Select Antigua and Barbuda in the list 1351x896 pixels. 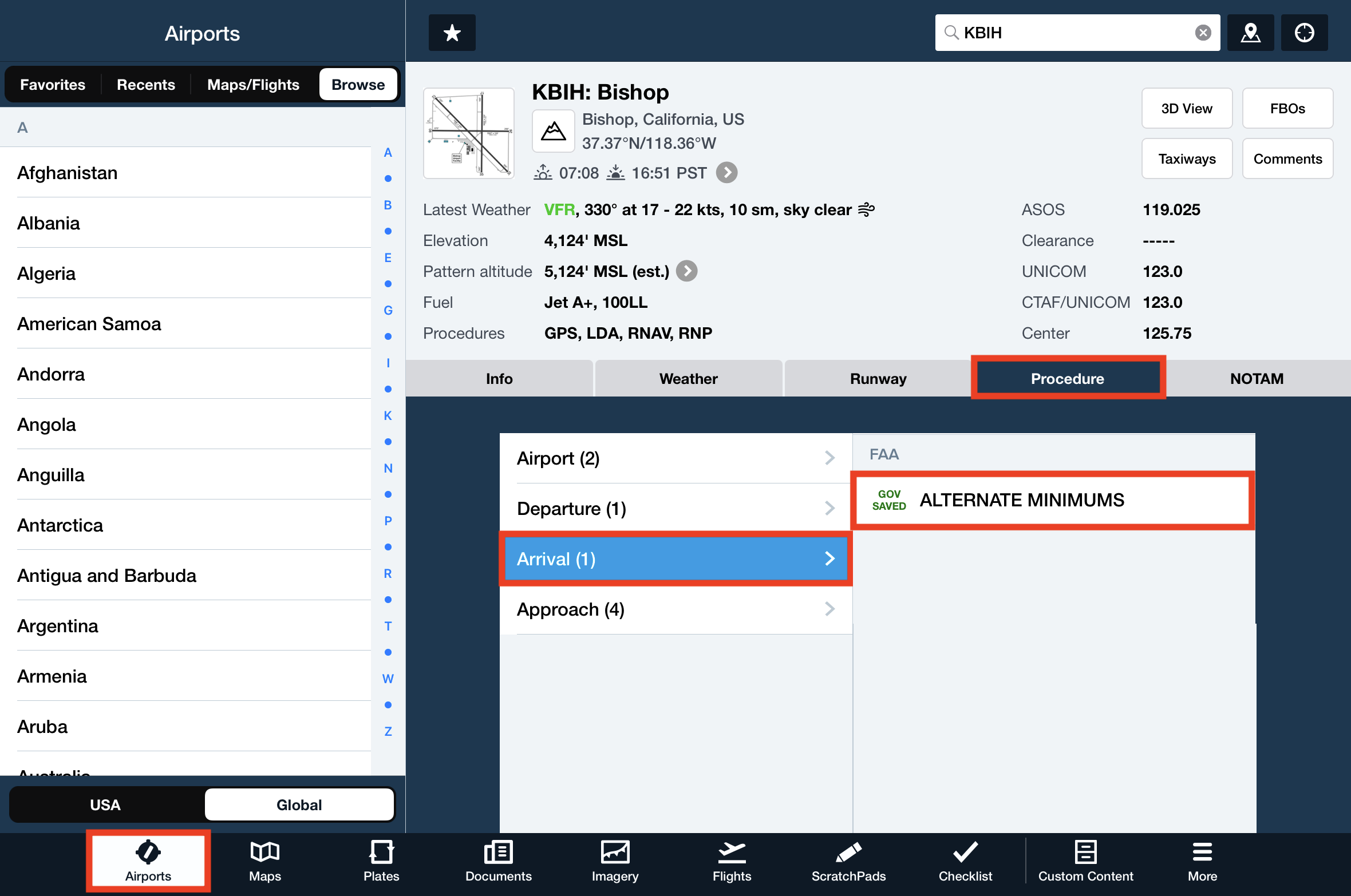185,576
